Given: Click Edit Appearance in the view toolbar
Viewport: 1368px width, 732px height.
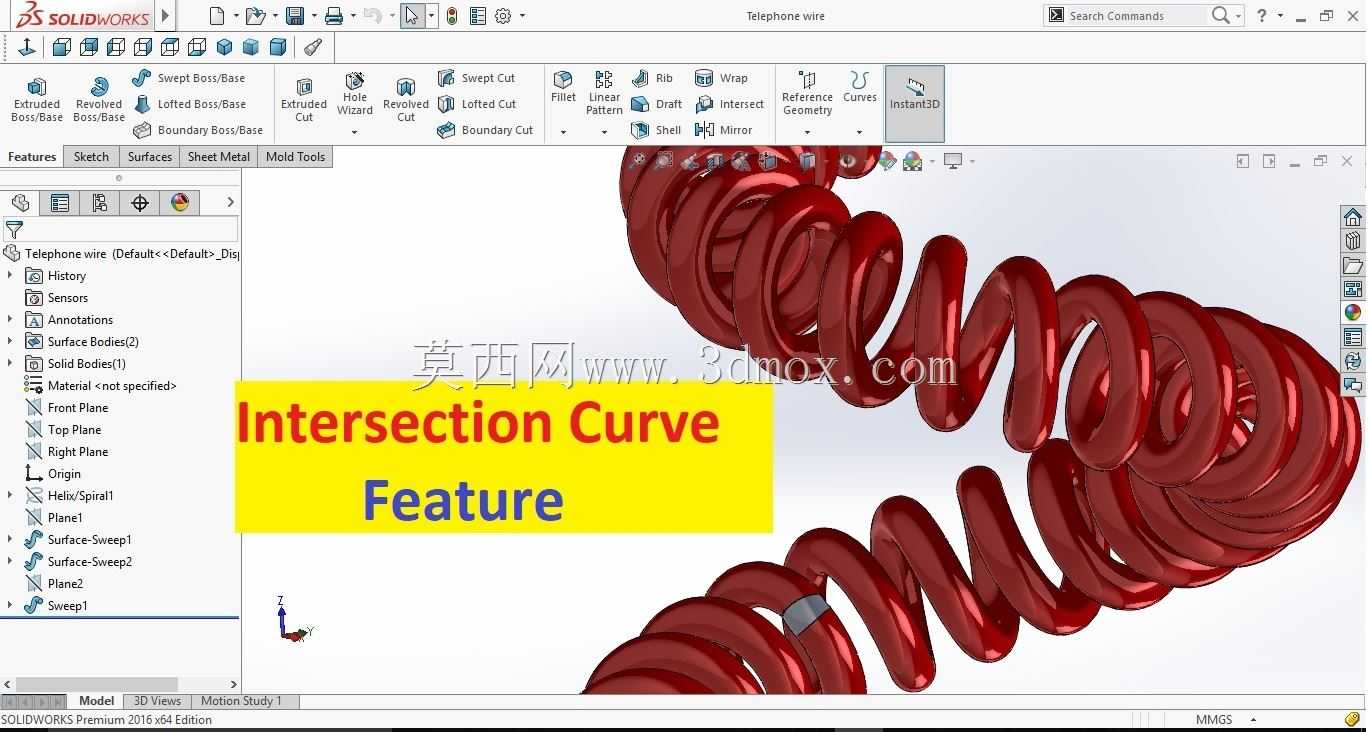Looking at the screenshot, I should (x=886, y=161).
